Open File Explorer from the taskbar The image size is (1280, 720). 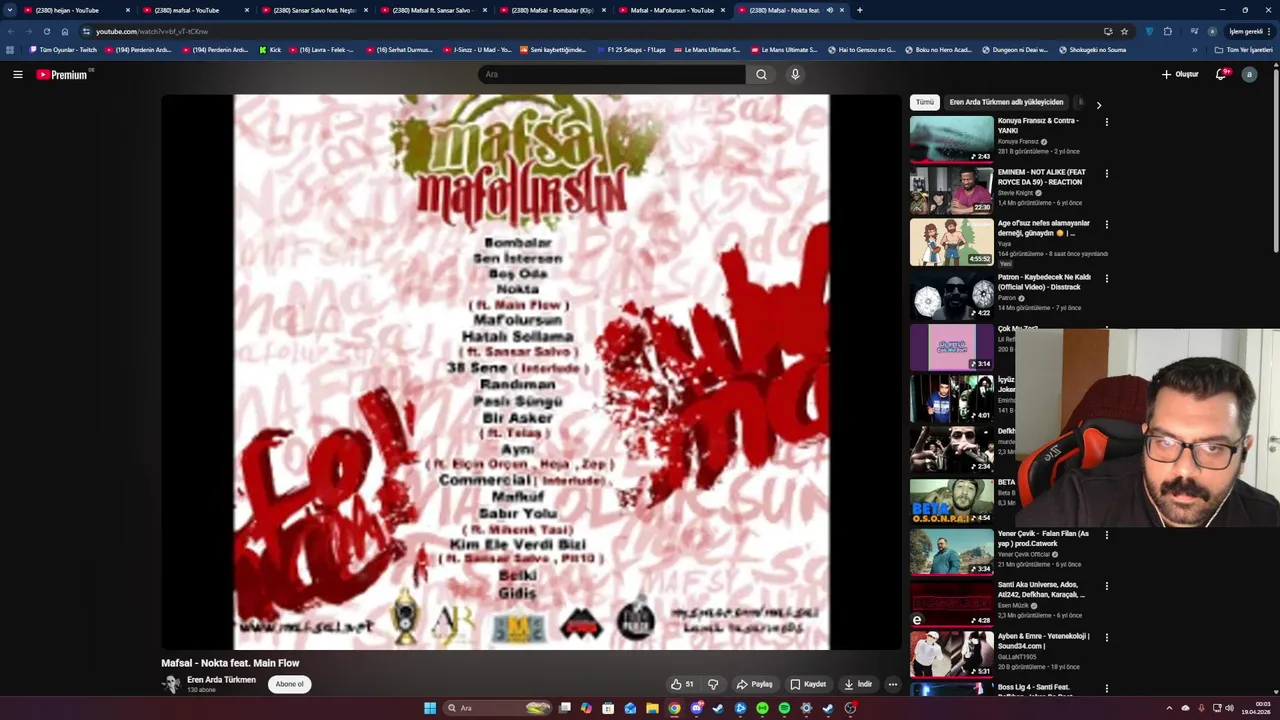pyautogui.click(x=652, y=708)
